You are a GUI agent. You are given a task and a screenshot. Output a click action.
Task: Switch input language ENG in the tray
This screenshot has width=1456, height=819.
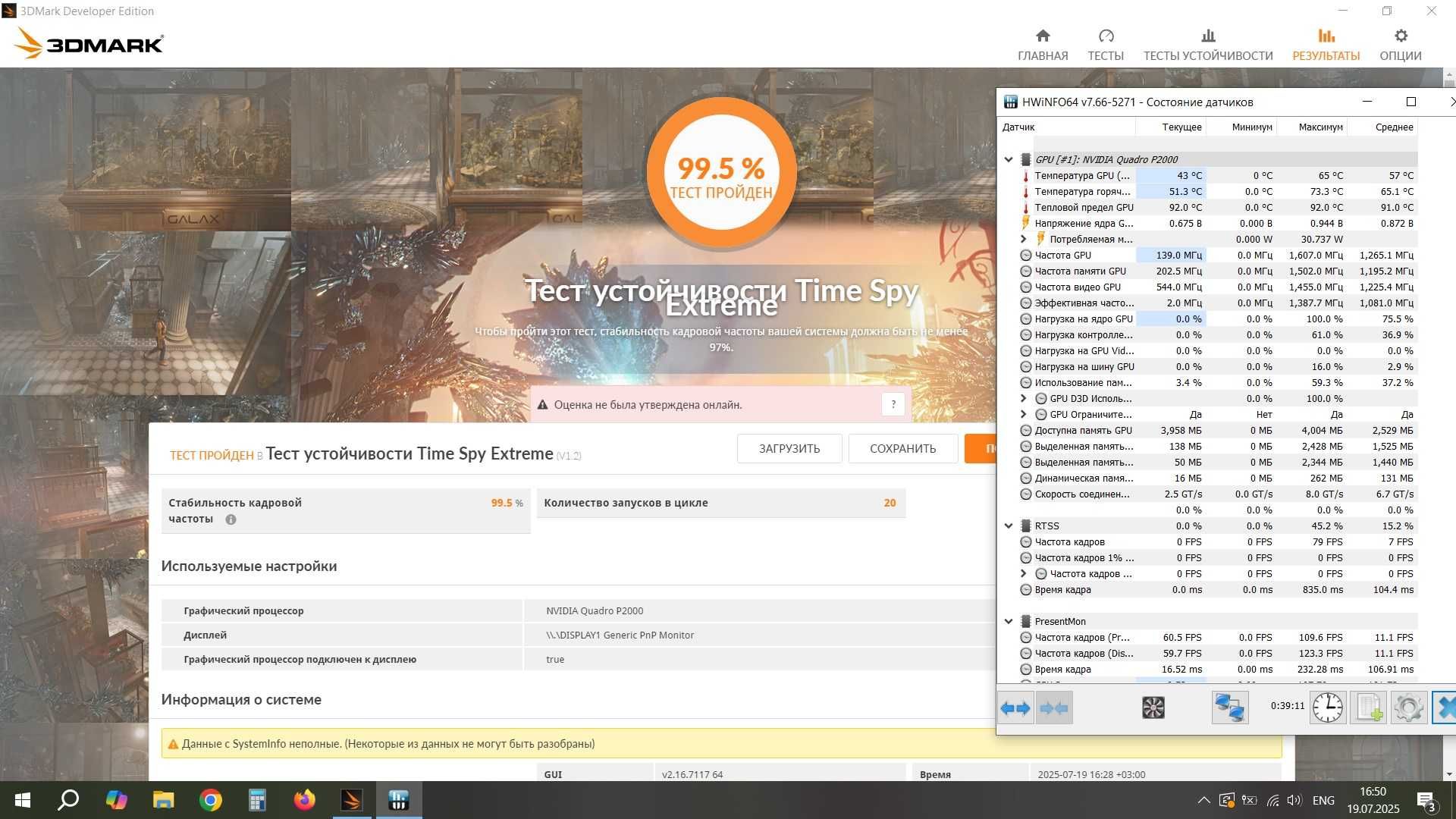tap(1323, 800)
